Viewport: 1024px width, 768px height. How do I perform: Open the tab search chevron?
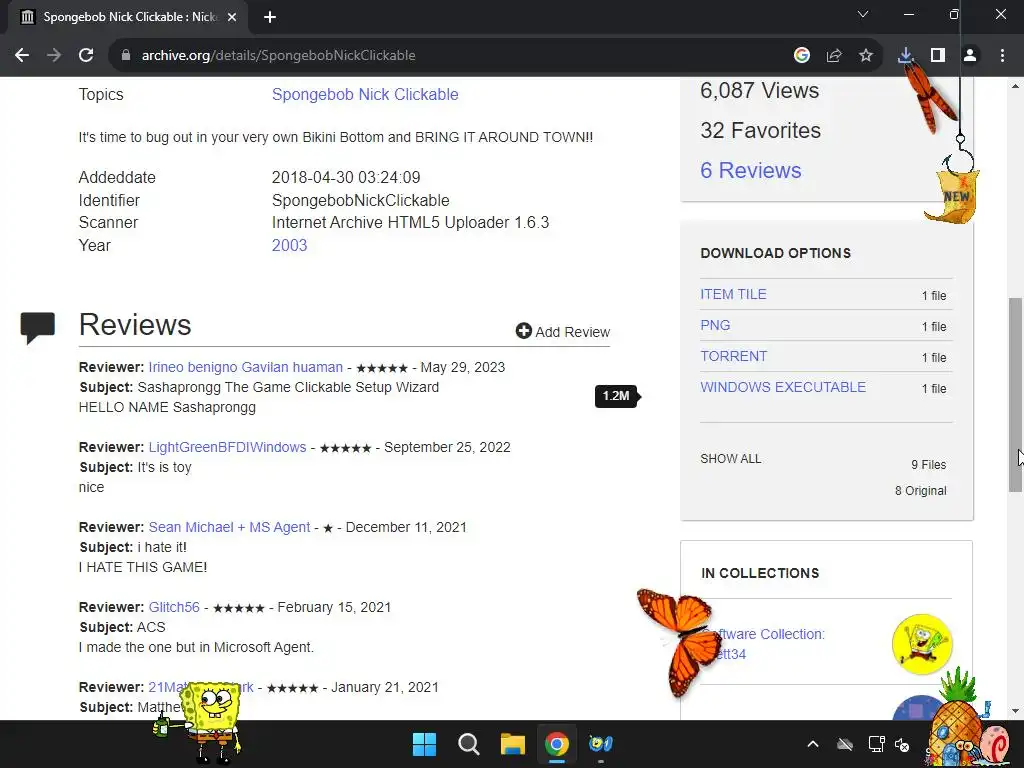[863, 14]
